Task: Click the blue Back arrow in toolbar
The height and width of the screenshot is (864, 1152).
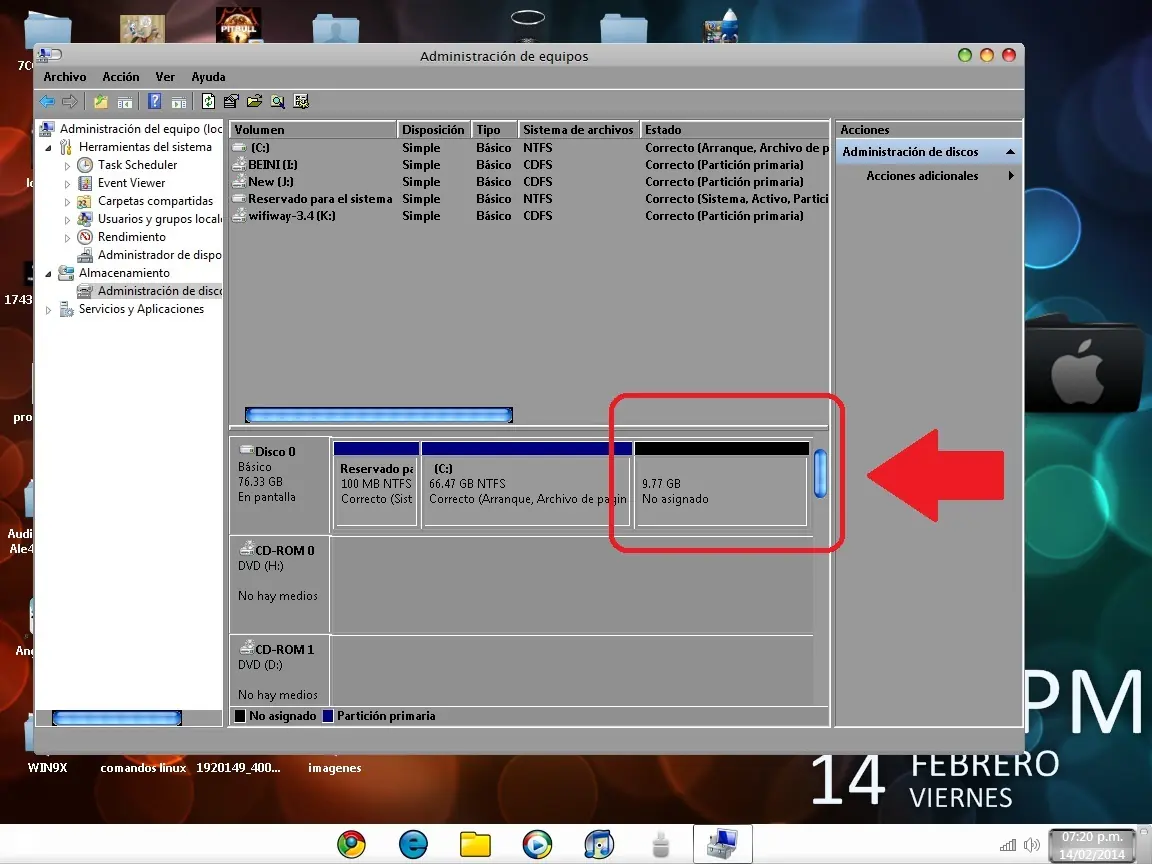Action: coord(47,101)
